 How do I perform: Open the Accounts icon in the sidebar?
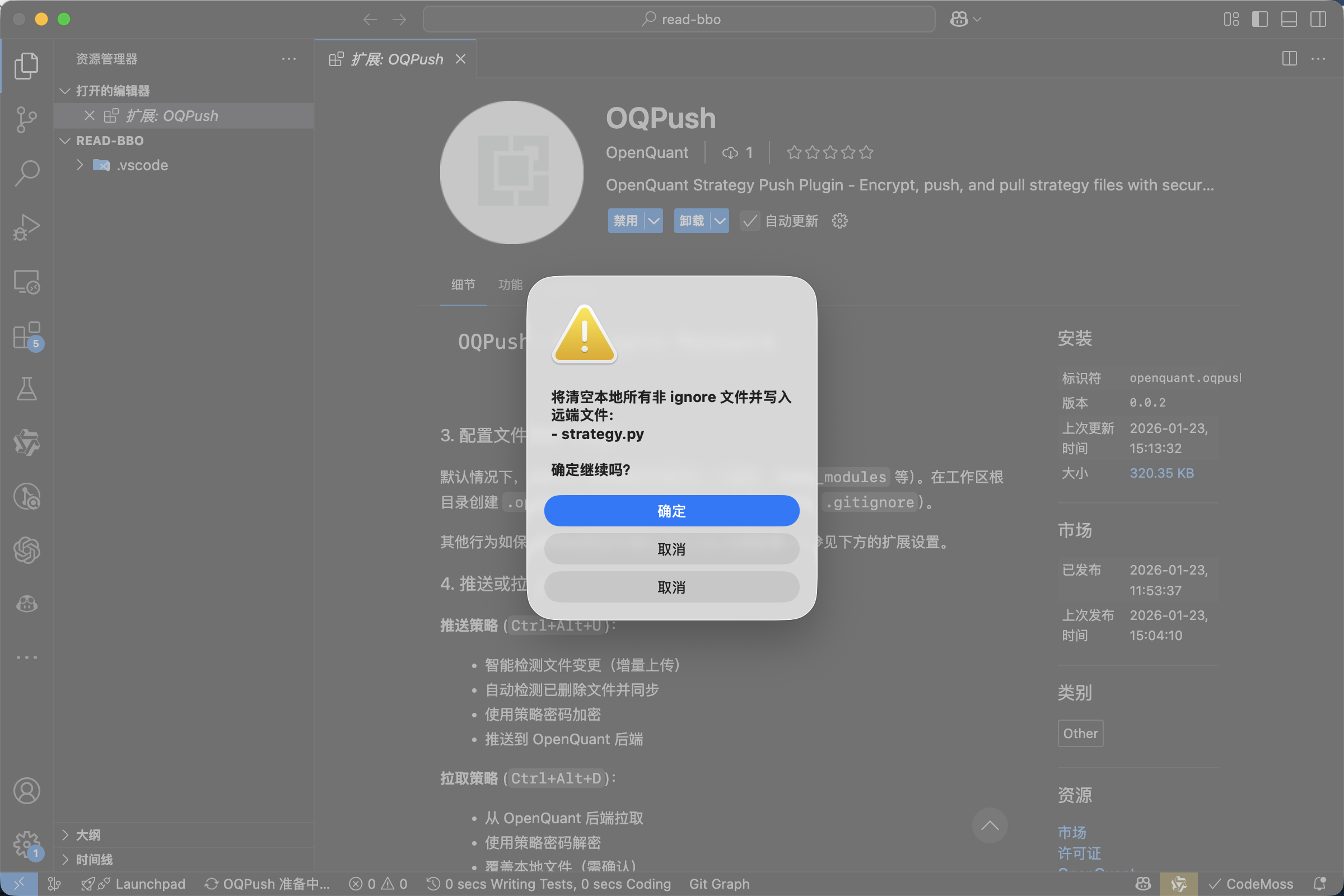click(x=26, y=791)
